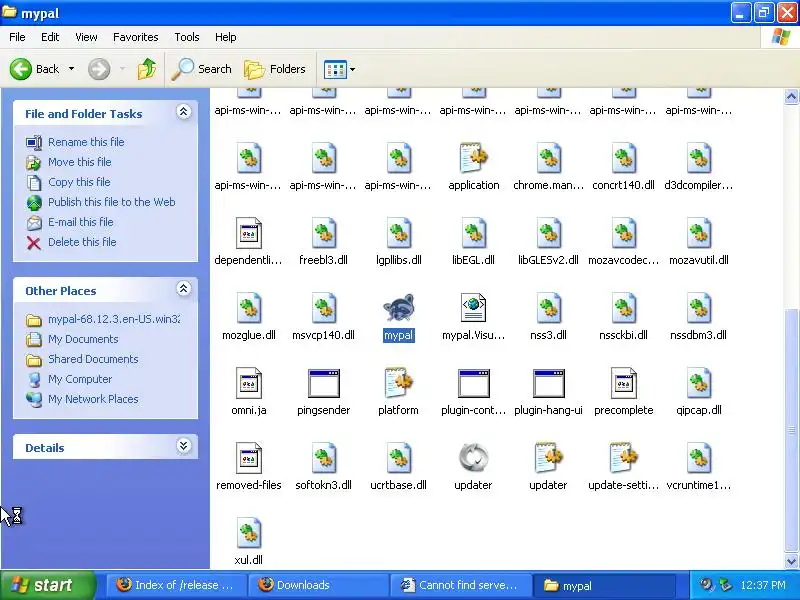This screenshot has height=600, width=800.
Task: Go to Shared Documents
Action: (93, 359)
